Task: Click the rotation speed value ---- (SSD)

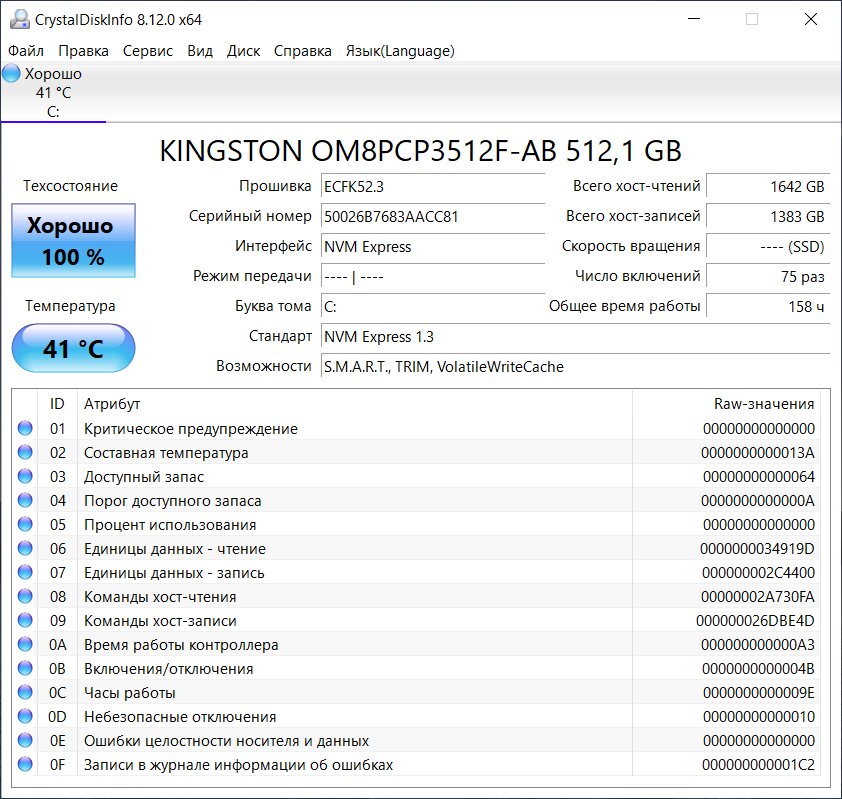Action: point(768,246)
